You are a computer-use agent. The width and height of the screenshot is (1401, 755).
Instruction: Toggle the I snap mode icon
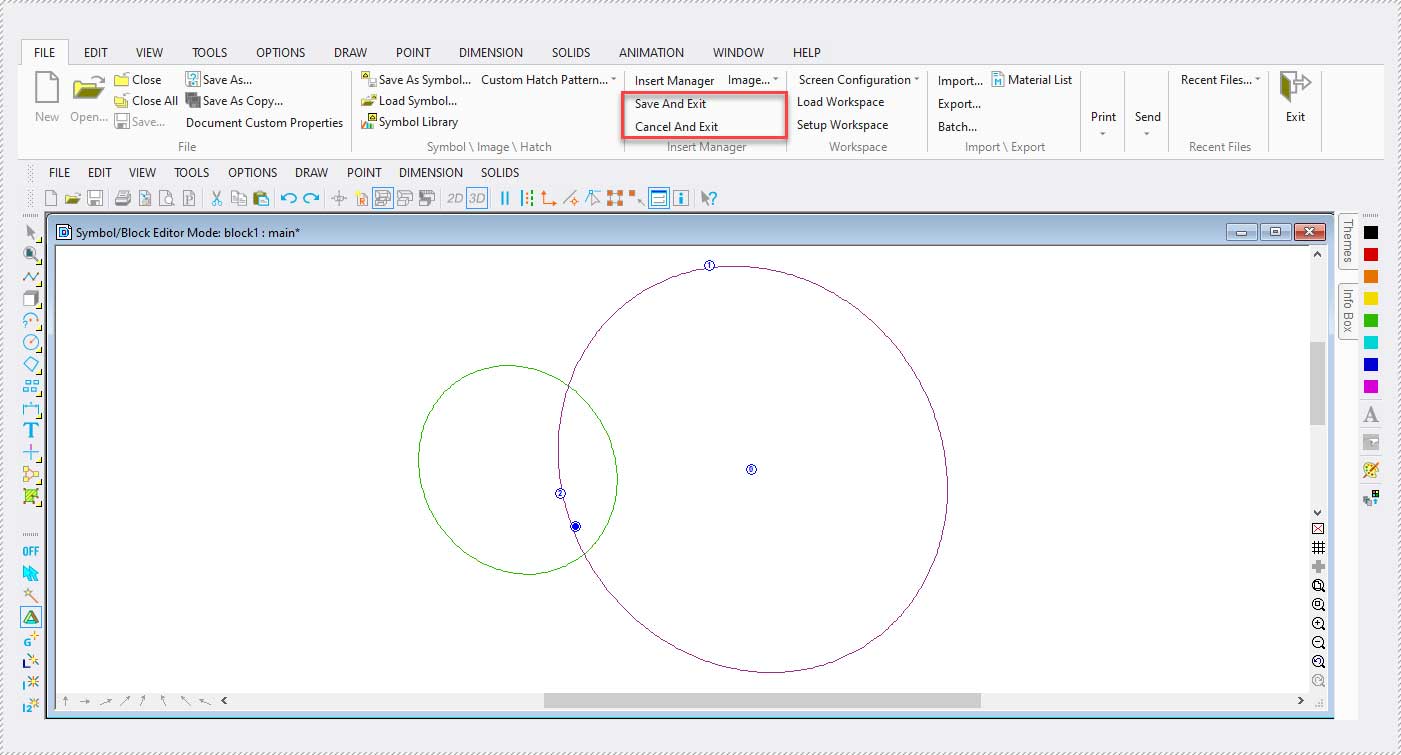point(31,683)
